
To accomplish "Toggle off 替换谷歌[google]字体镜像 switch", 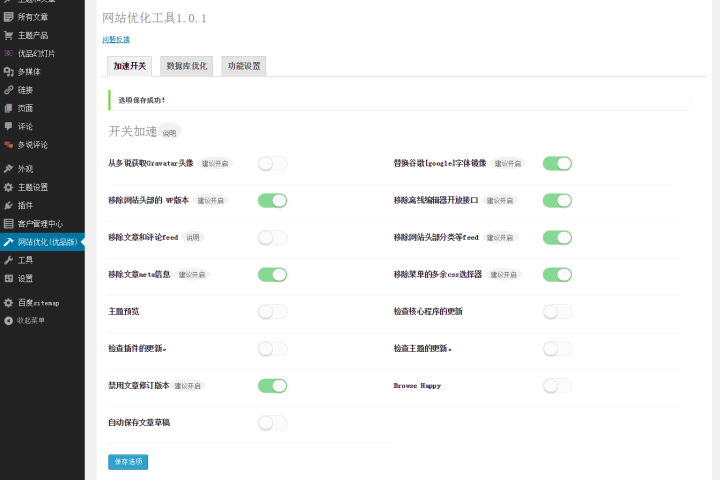I will click(557, 163).
